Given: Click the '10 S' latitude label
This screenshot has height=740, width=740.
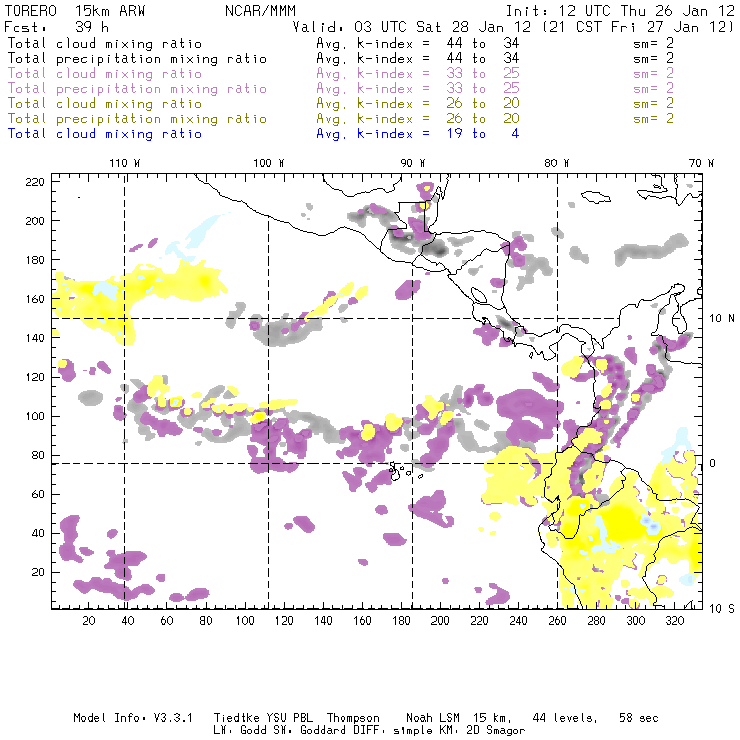Looking at the screenshot, I should (x=722, y=609).
